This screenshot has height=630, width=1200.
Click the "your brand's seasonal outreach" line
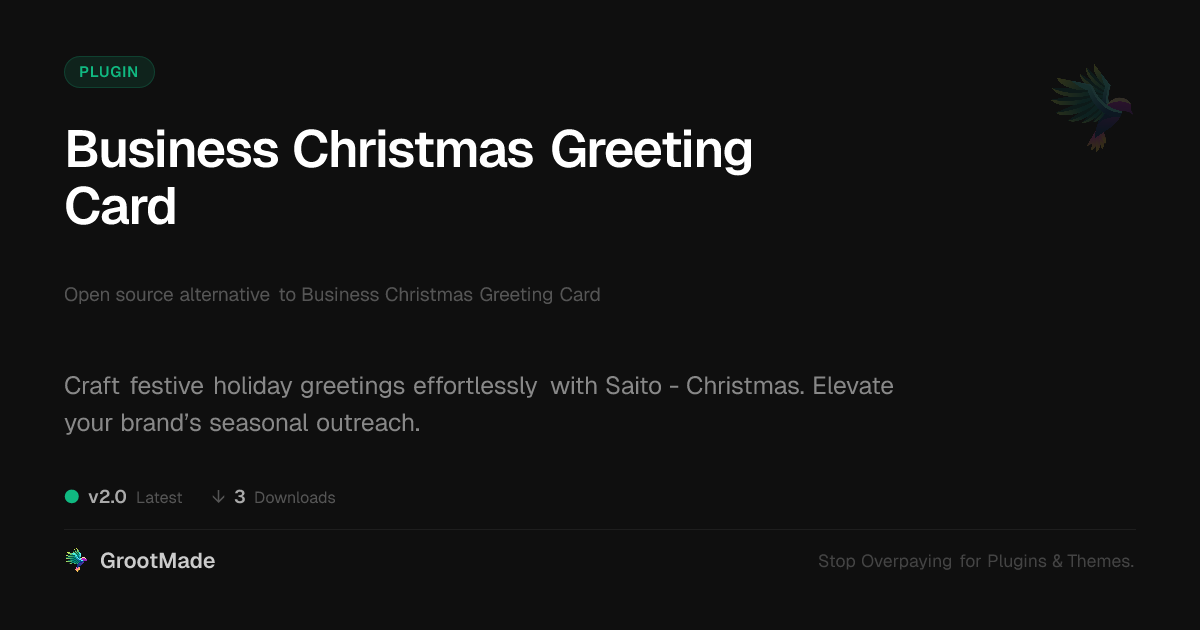241,423
